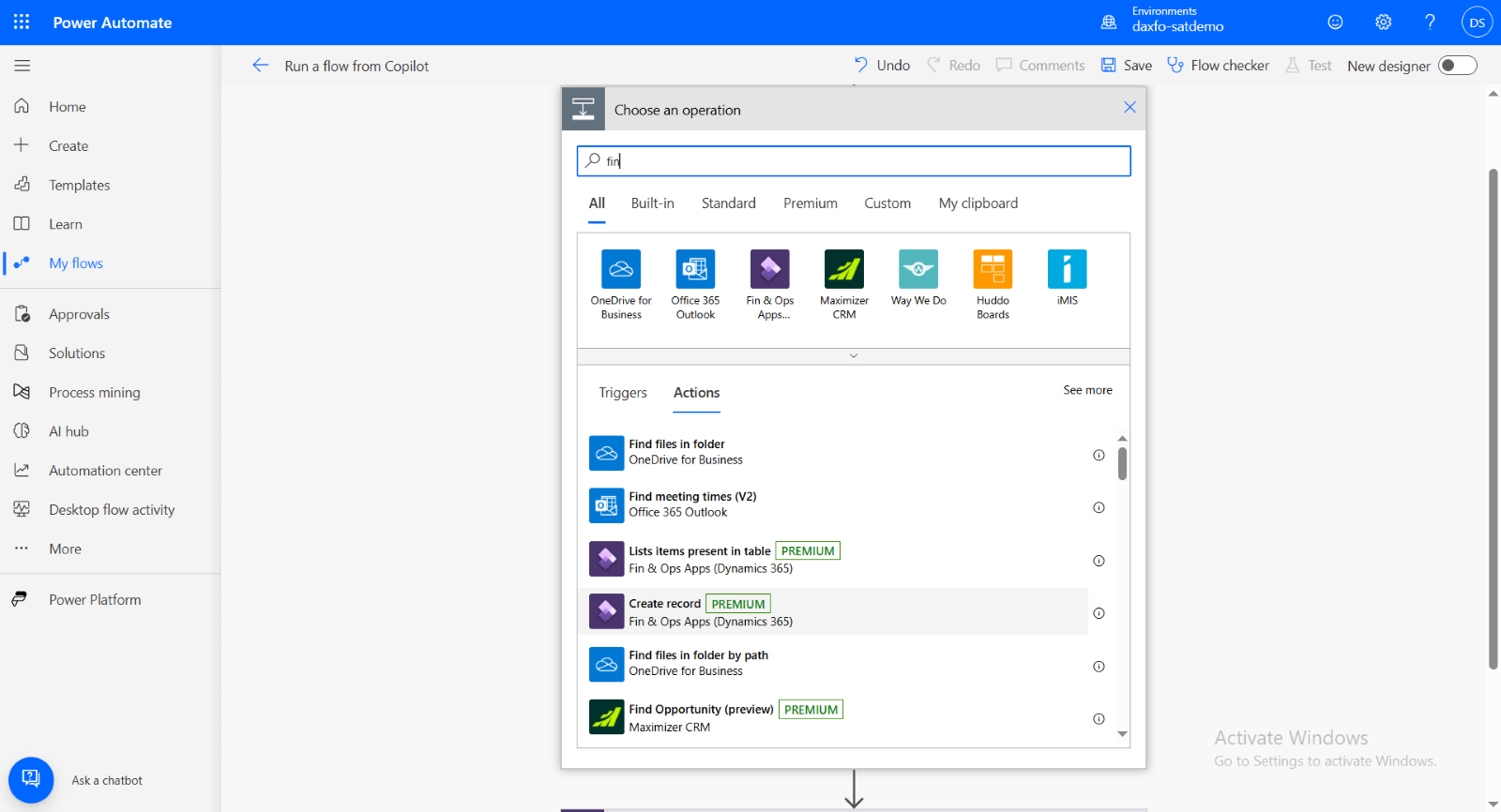Switch to the Premium connectors tab
This screenshot has height=812, width=1501.
click(810, 203)
